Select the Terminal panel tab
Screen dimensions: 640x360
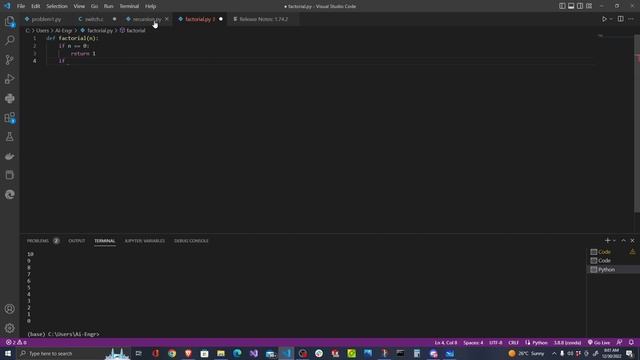coord(105,241)
